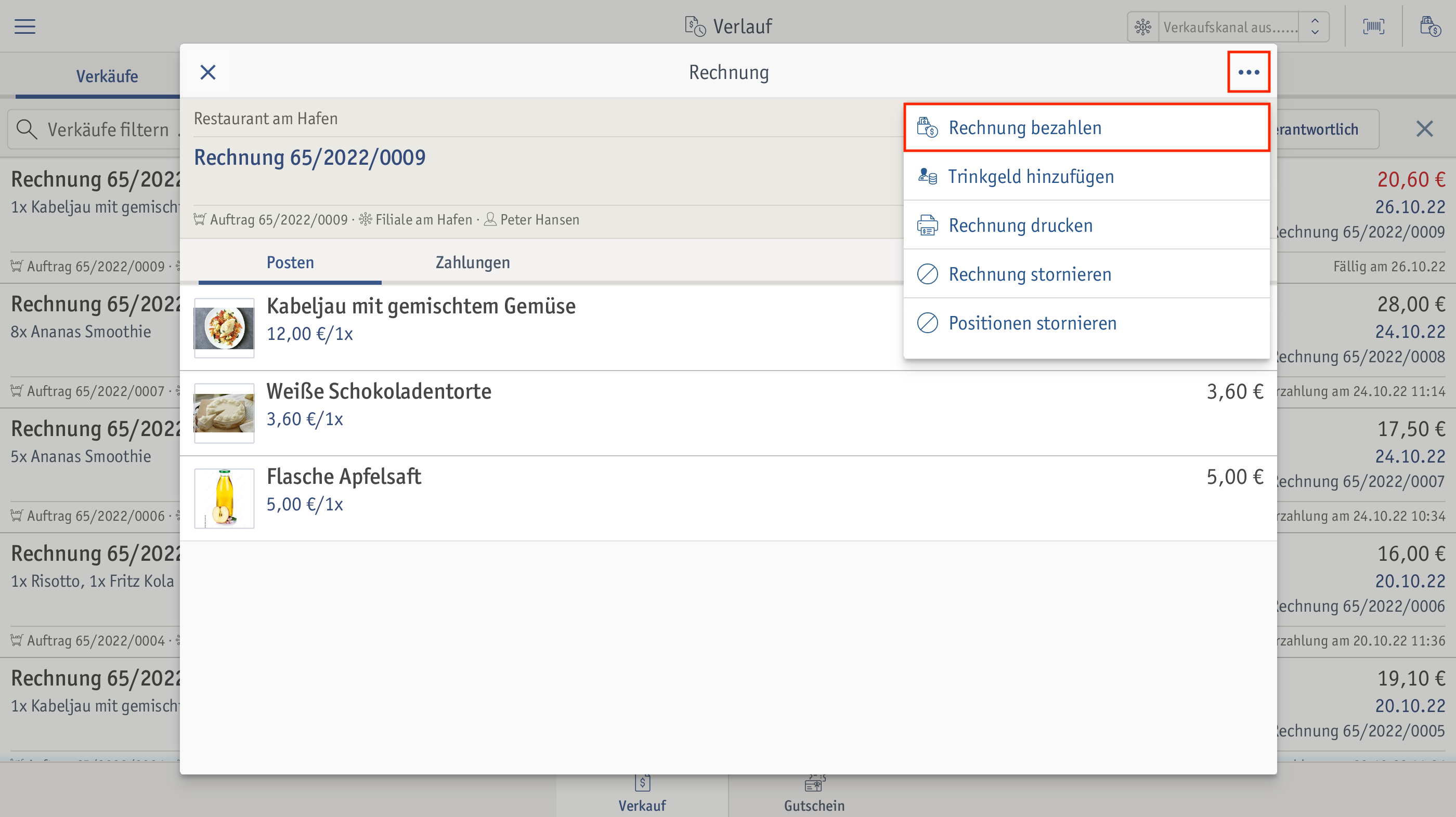Screen dimensions: 1456x817
Task: Click the Auftrag 65/2022/0004 cart icon
Action: 17,641
